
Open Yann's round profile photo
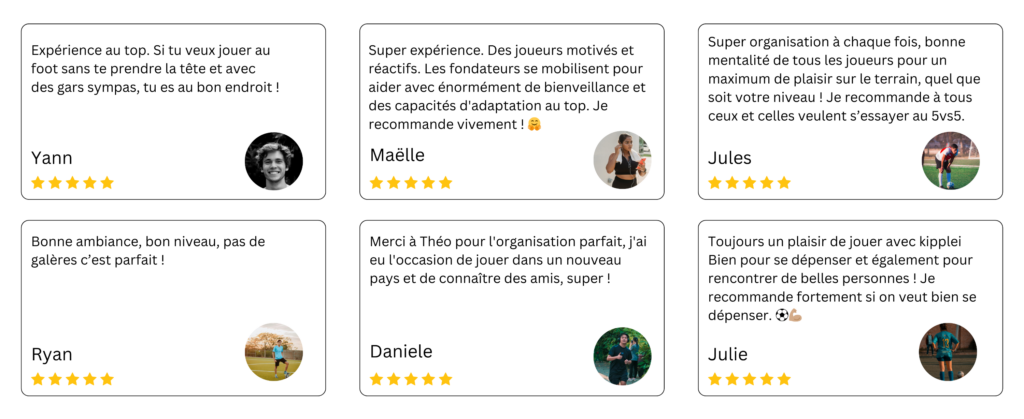point(274,161)
